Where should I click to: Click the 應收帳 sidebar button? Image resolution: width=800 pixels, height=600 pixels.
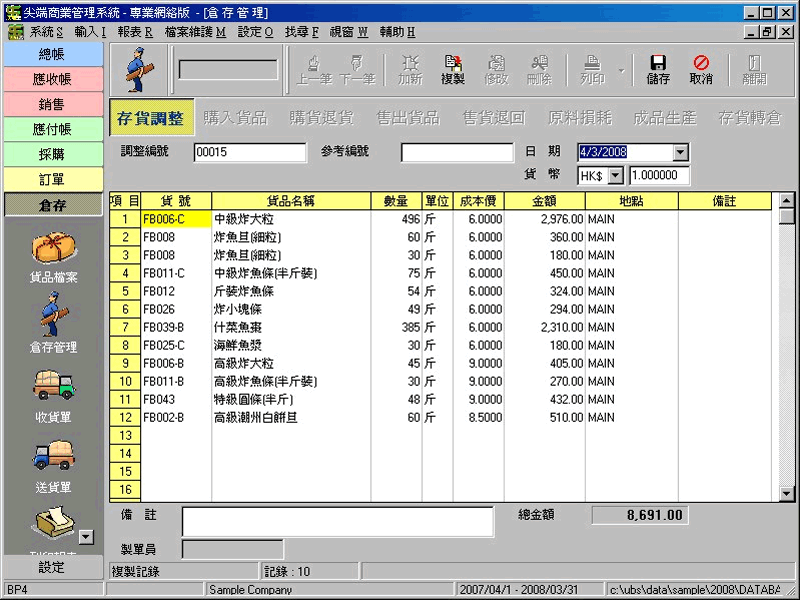click(x=52, y=78)
